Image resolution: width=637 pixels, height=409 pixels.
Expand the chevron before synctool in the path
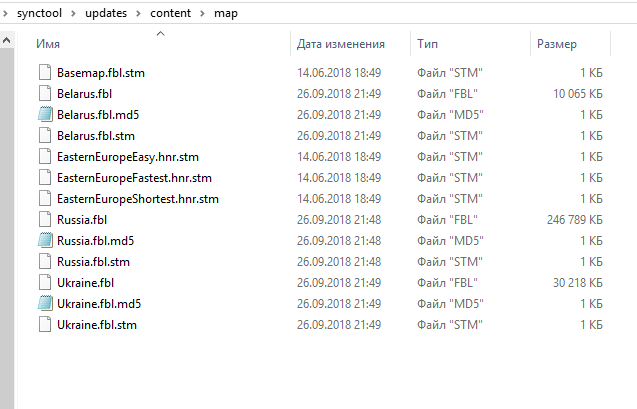[x=5, y=13]
